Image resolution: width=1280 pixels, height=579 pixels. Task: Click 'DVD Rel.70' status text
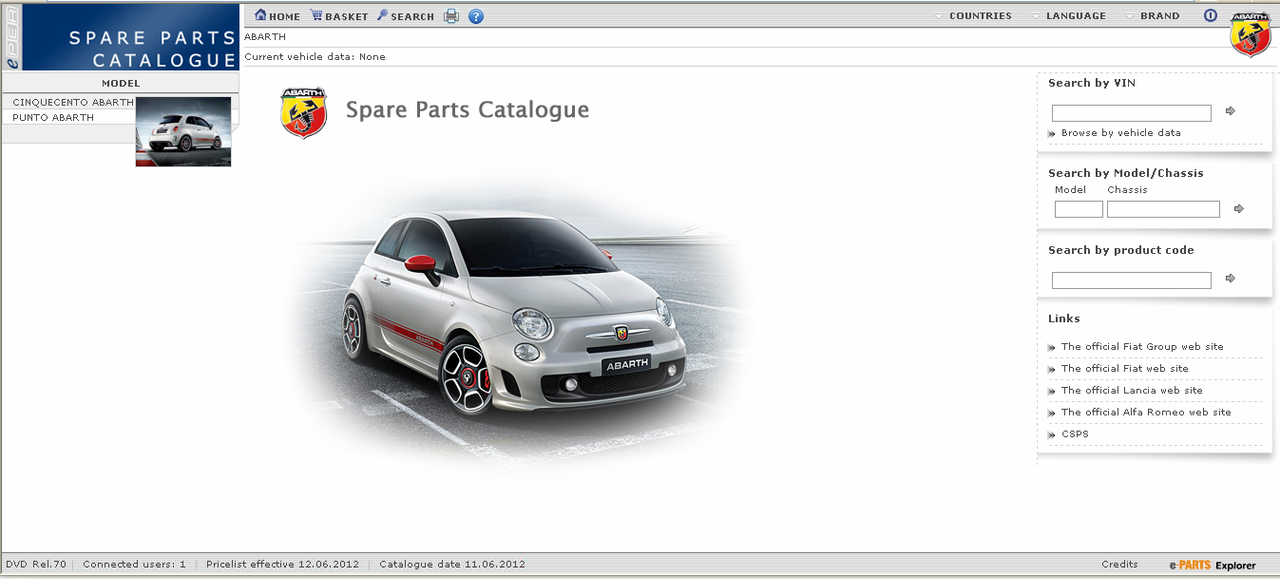point(35,564)
